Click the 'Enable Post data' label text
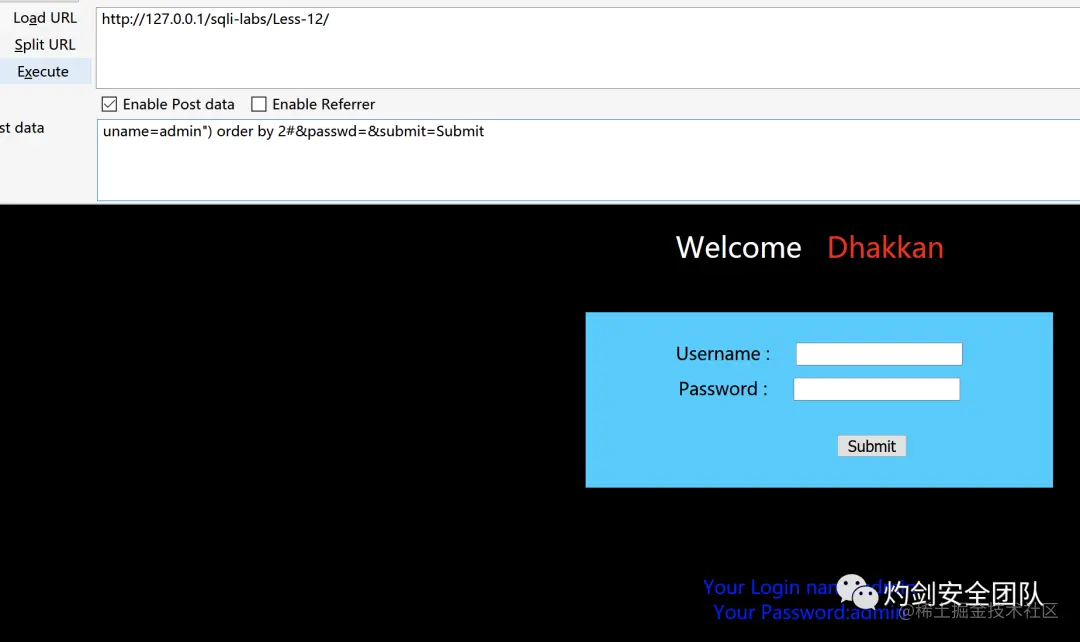 click(178, 104)
